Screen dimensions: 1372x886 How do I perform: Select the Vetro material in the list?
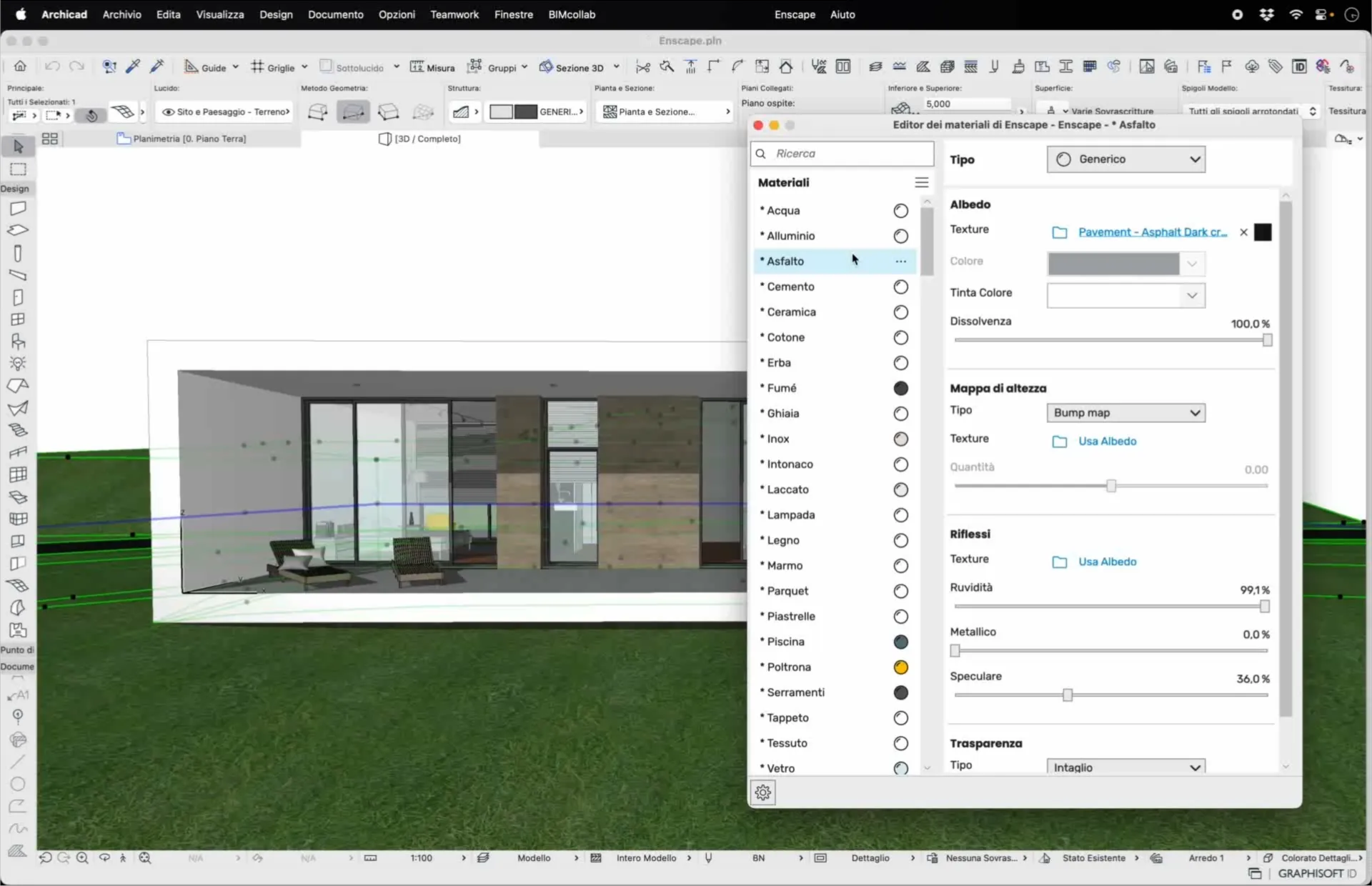point(780,768)
